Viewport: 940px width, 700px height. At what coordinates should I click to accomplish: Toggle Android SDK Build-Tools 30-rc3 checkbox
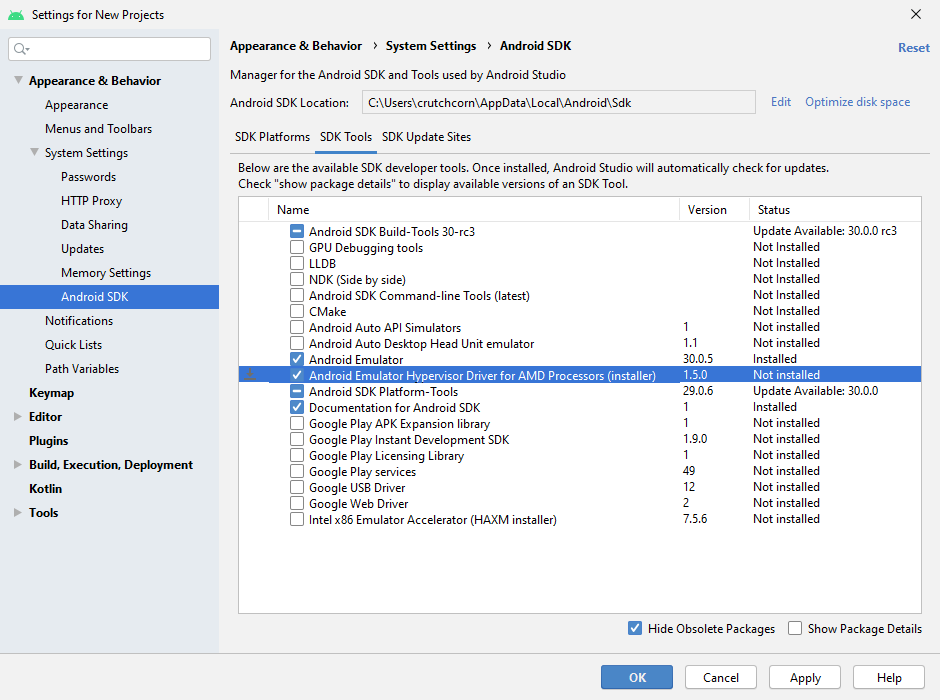(x=297, y=231)
